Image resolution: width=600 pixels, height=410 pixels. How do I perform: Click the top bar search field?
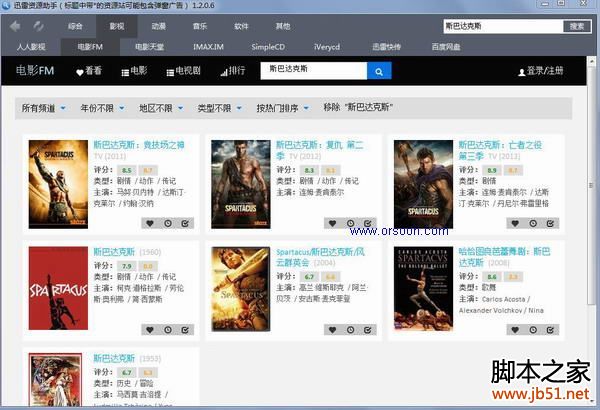pyautogui.click(x=503, y=26)
